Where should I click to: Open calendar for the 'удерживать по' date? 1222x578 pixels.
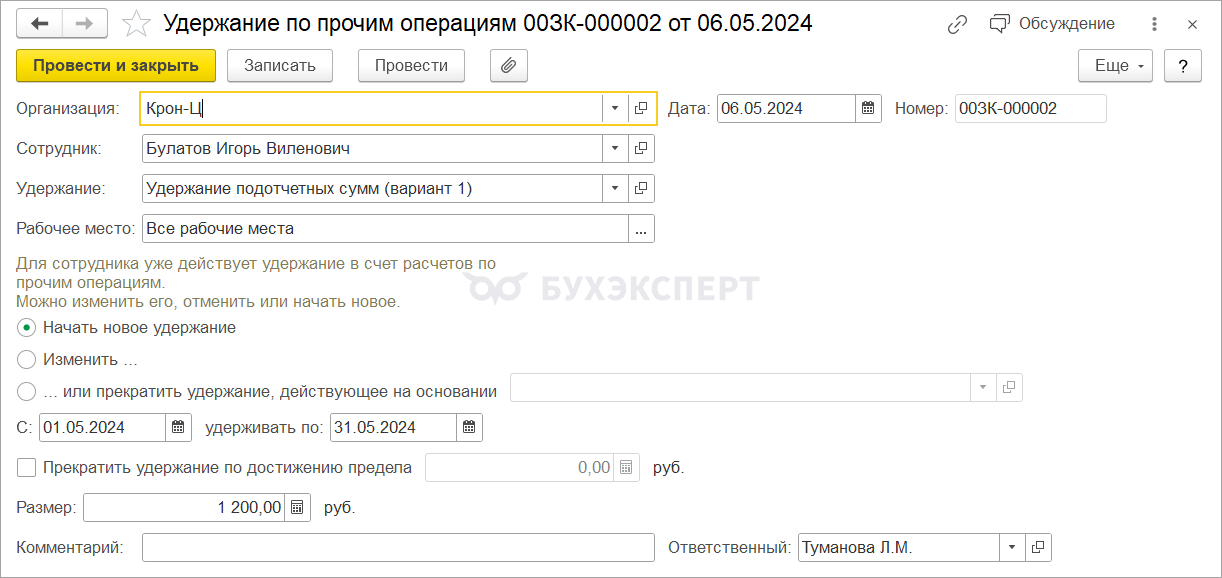[x=469, y=428]
